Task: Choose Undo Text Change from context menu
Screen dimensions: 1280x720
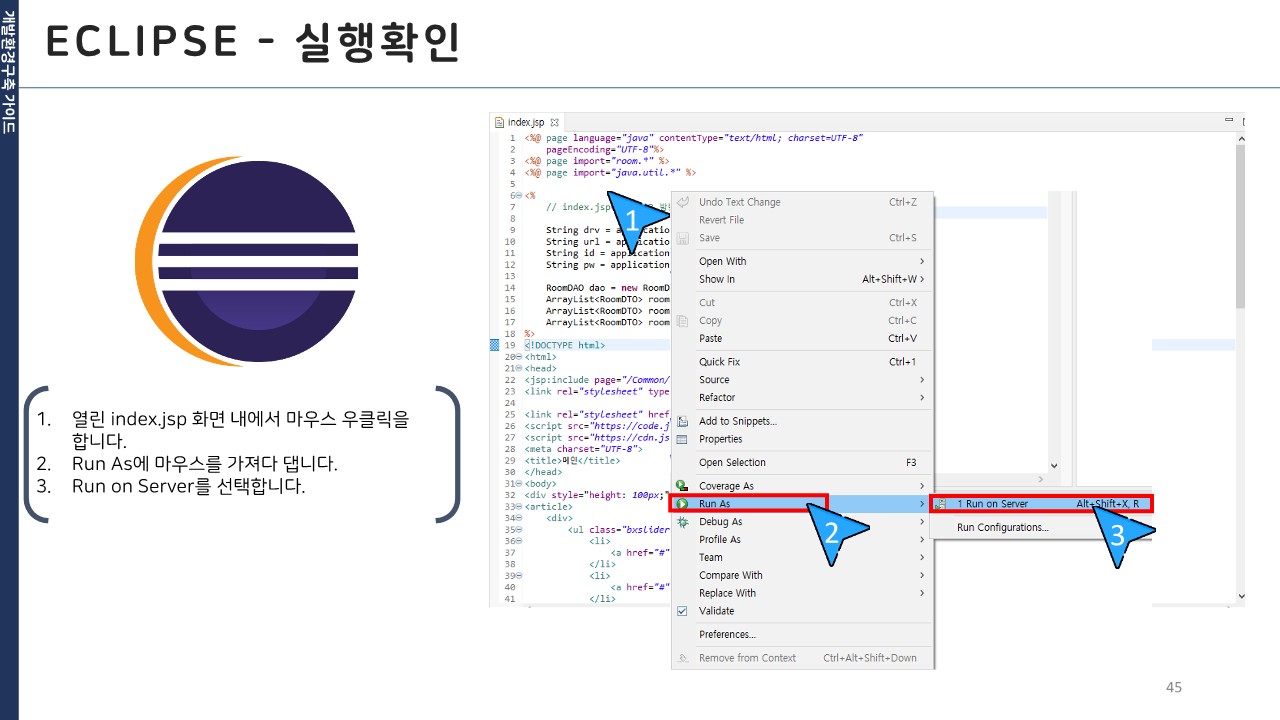Action: tap(801, 202)
